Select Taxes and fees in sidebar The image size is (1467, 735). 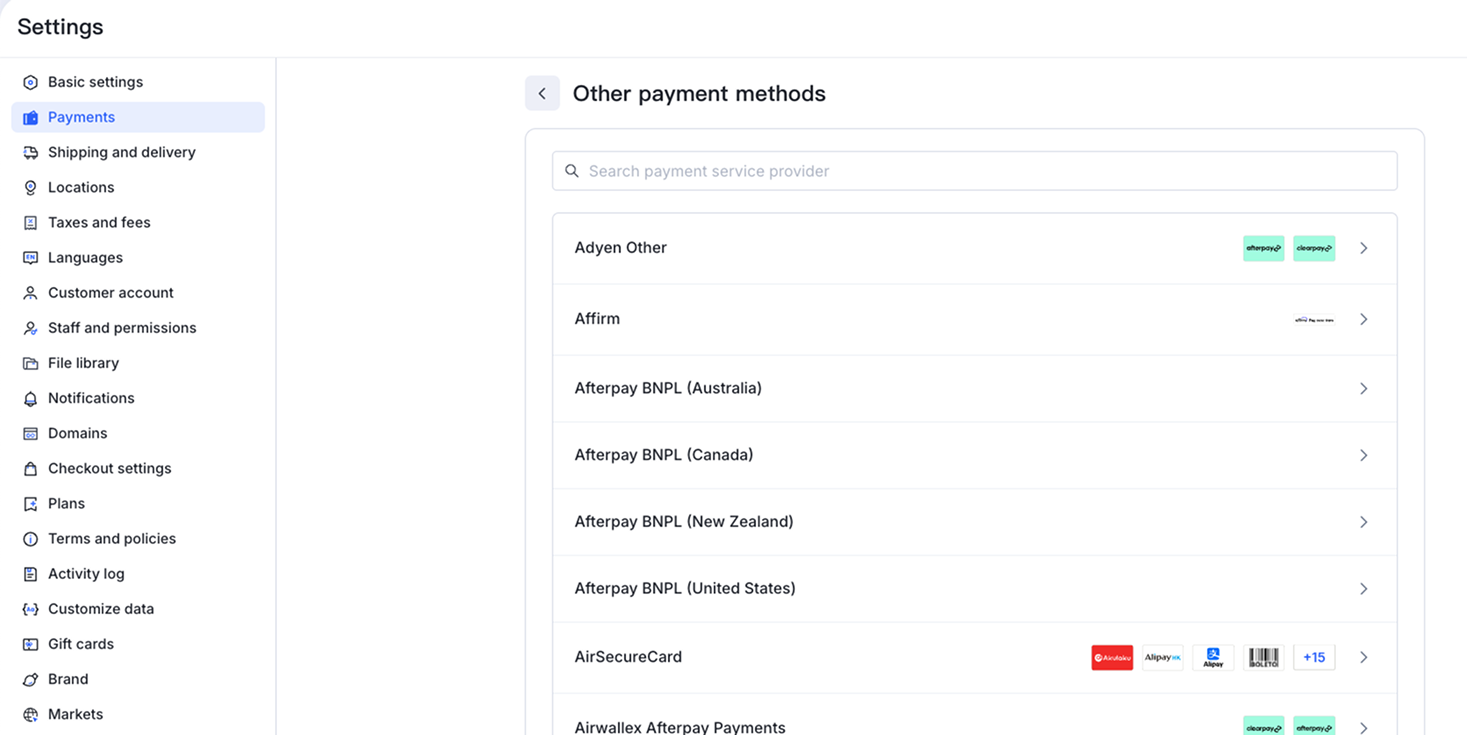coord(99,223)
